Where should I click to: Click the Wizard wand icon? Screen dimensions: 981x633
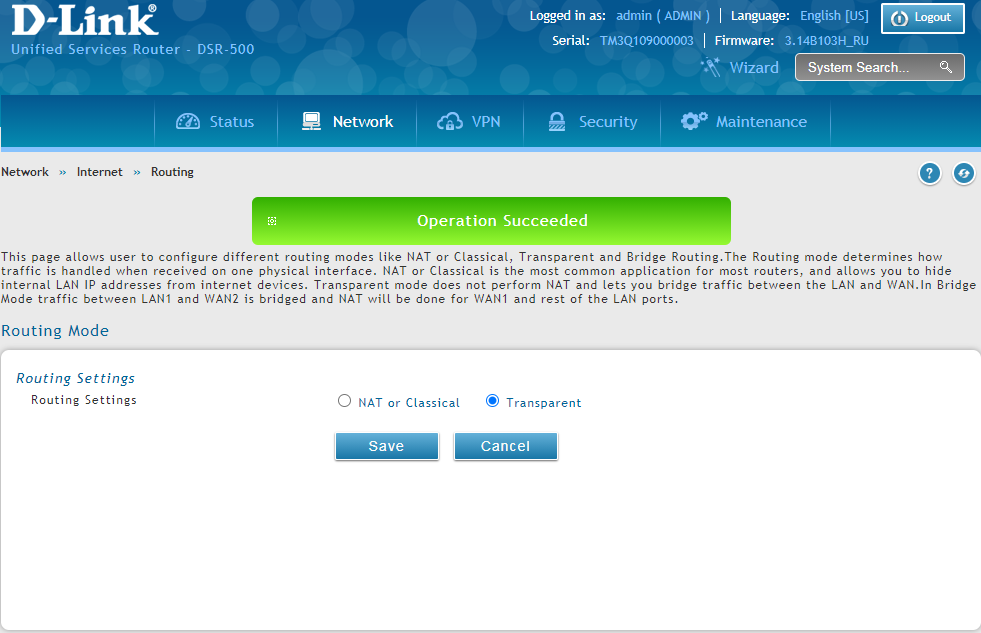(x=711, y=66)
